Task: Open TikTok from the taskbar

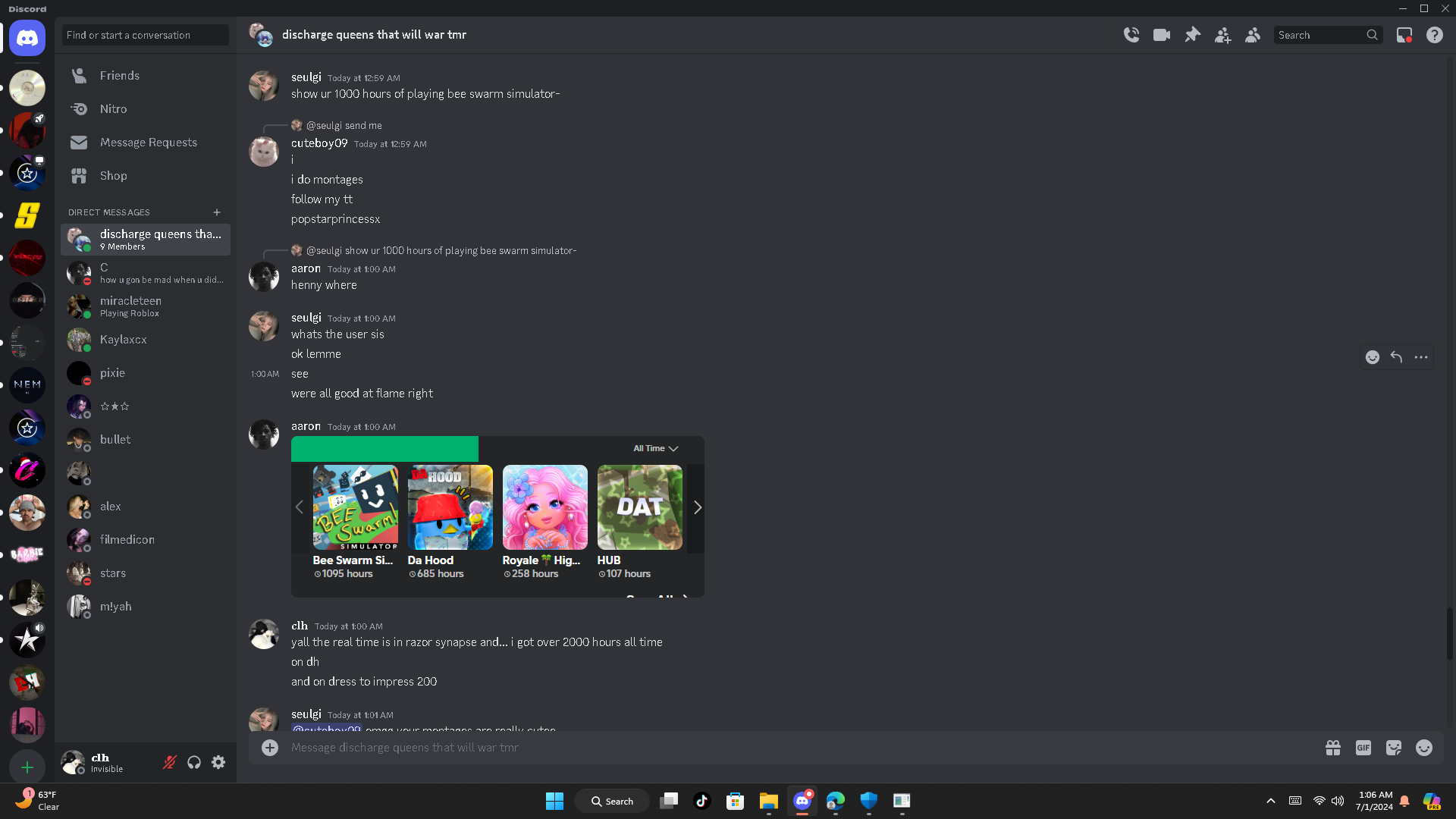Action: click(702, 801)
